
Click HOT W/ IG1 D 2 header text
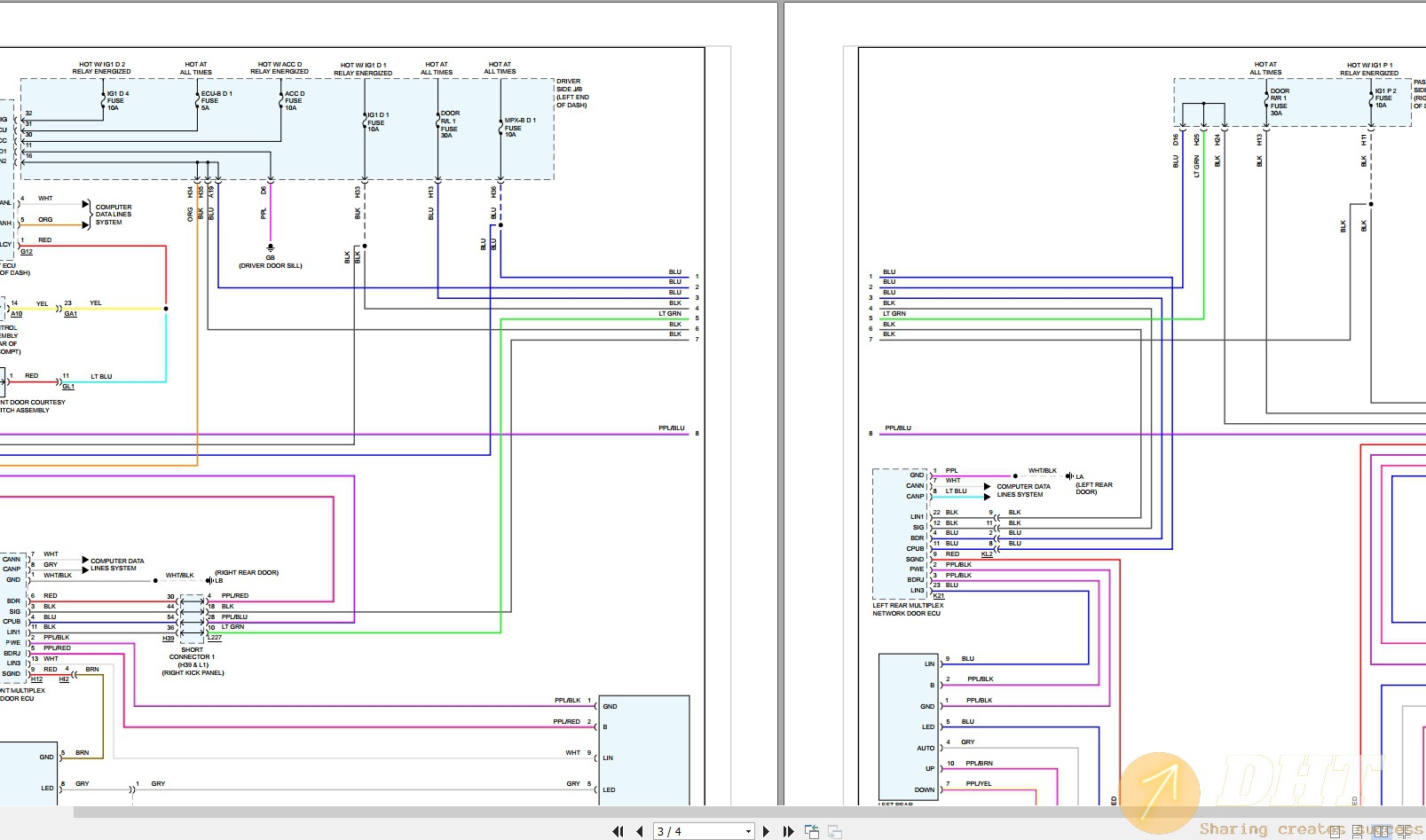click(101, 68)
